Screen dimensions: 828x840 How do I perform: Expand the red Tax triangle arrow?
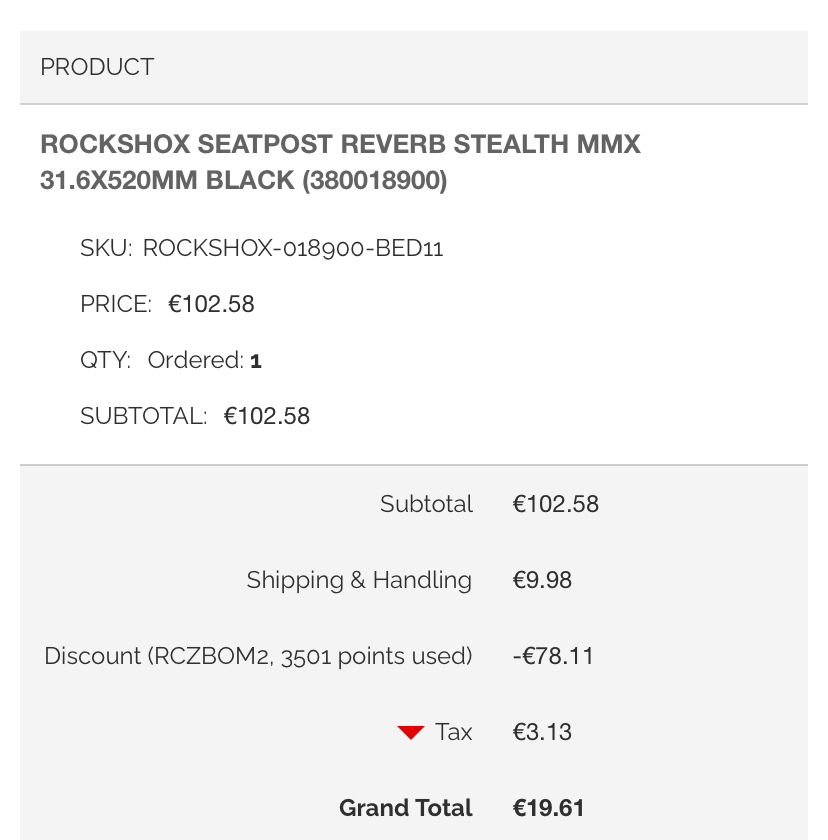point(411,733)
